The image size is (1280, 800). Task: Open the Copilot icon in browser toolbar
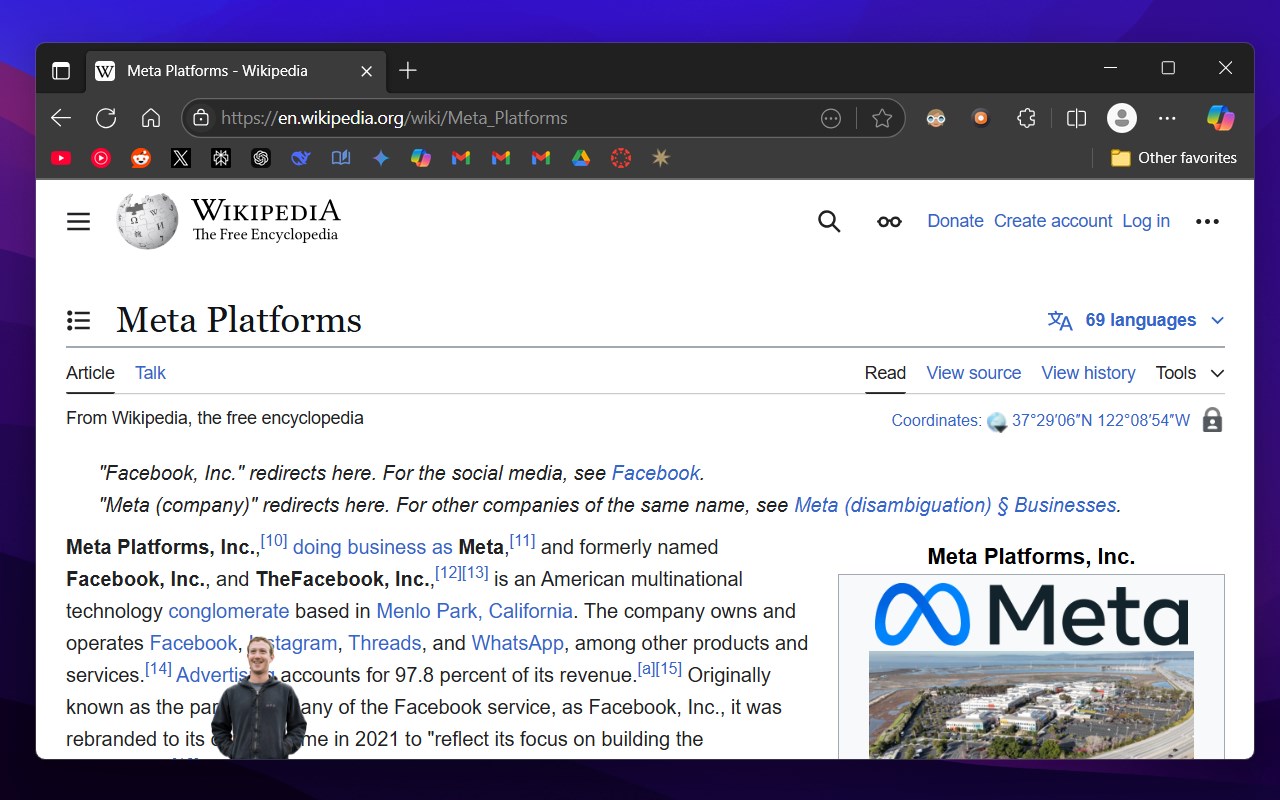tap(1220, 118)
